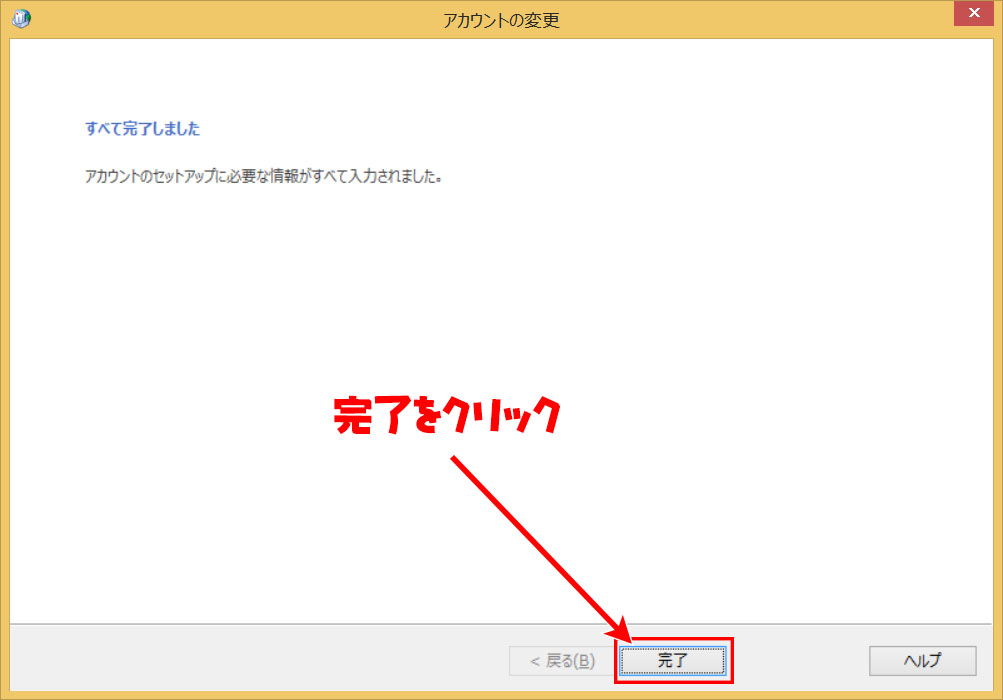Click the 完了 button to finish setup

pyautogui.click(x=673, y=660)
